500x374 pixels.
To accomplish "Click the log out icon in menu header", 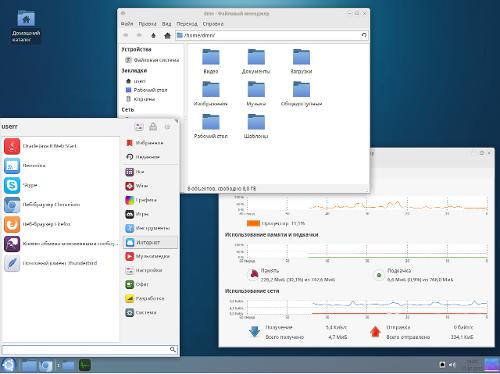I will [167, 126].
